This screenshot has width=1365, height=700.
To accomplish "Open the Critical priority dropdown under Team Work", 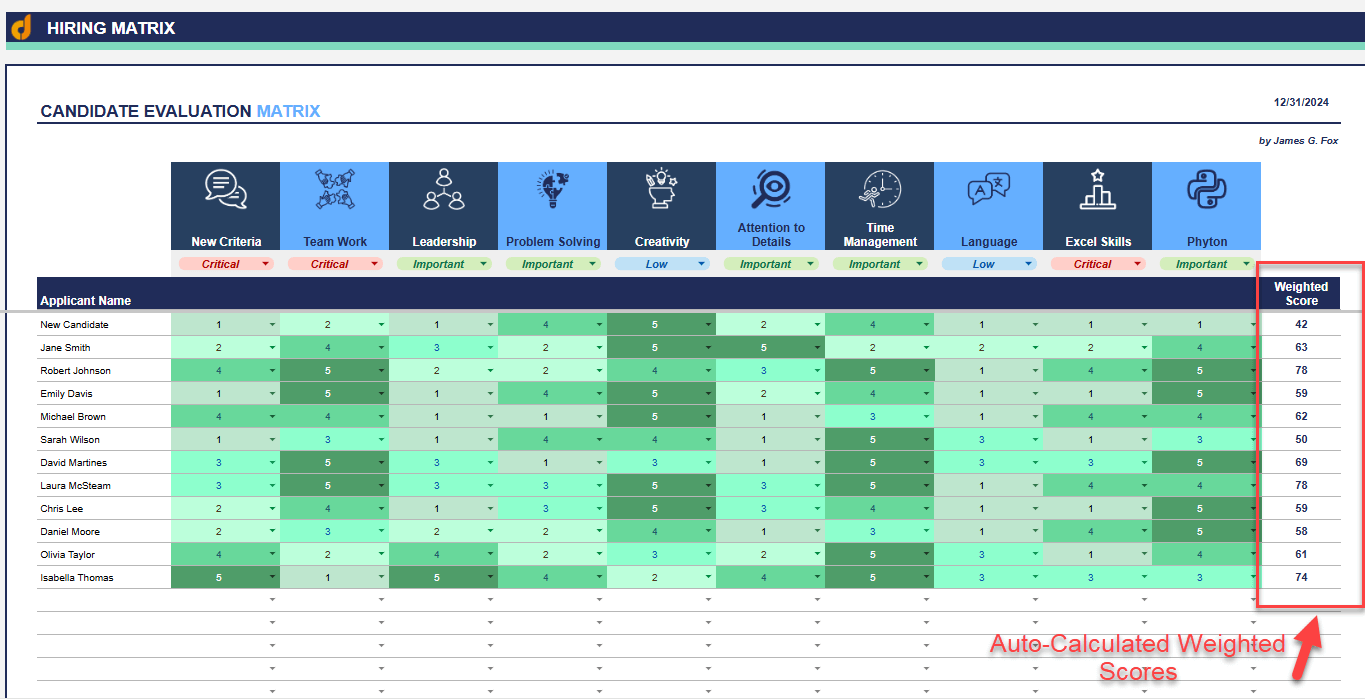I will pyautogui.click(x=334, y=263).
